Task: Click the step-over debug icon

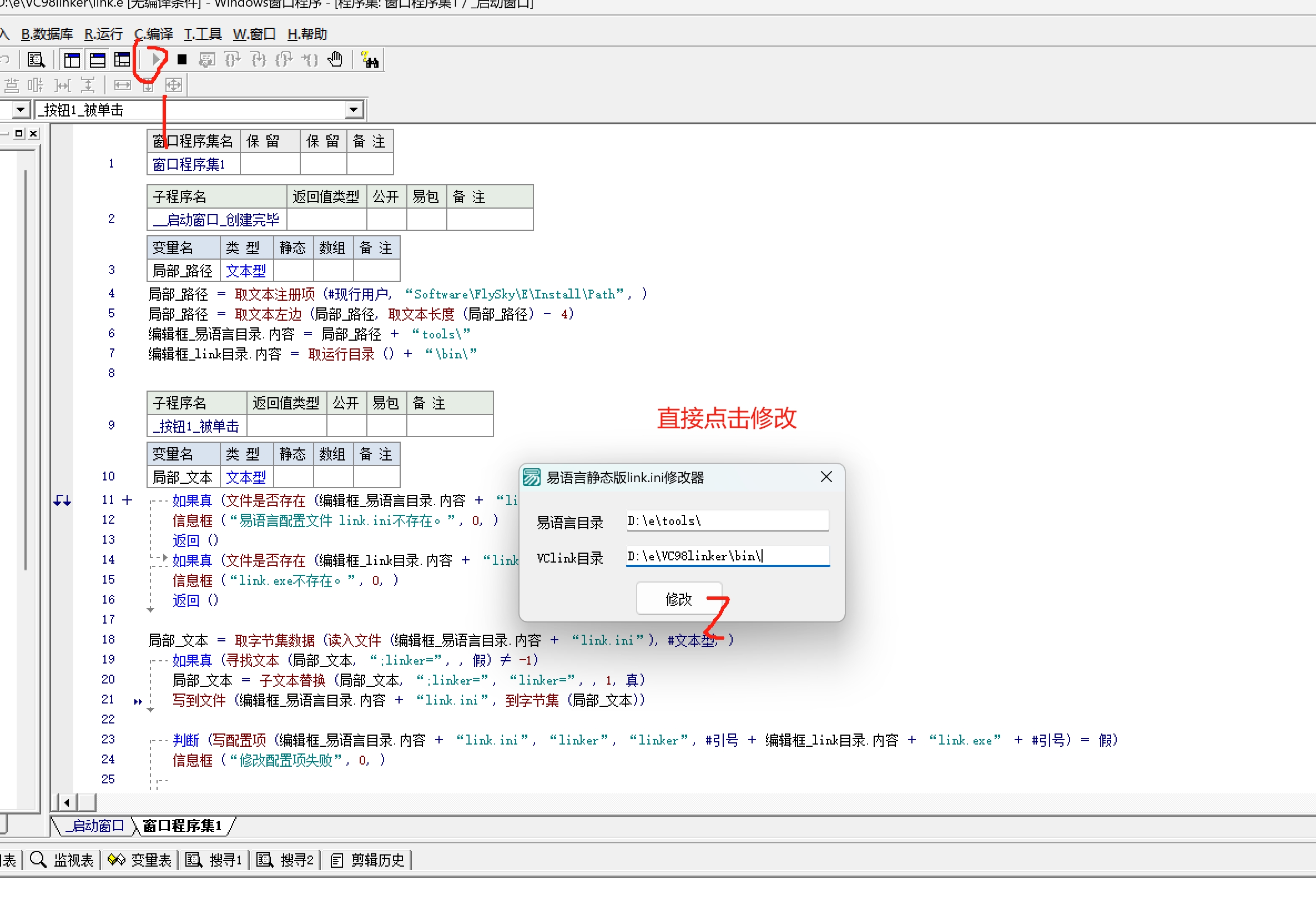Action: coord(233,59)
